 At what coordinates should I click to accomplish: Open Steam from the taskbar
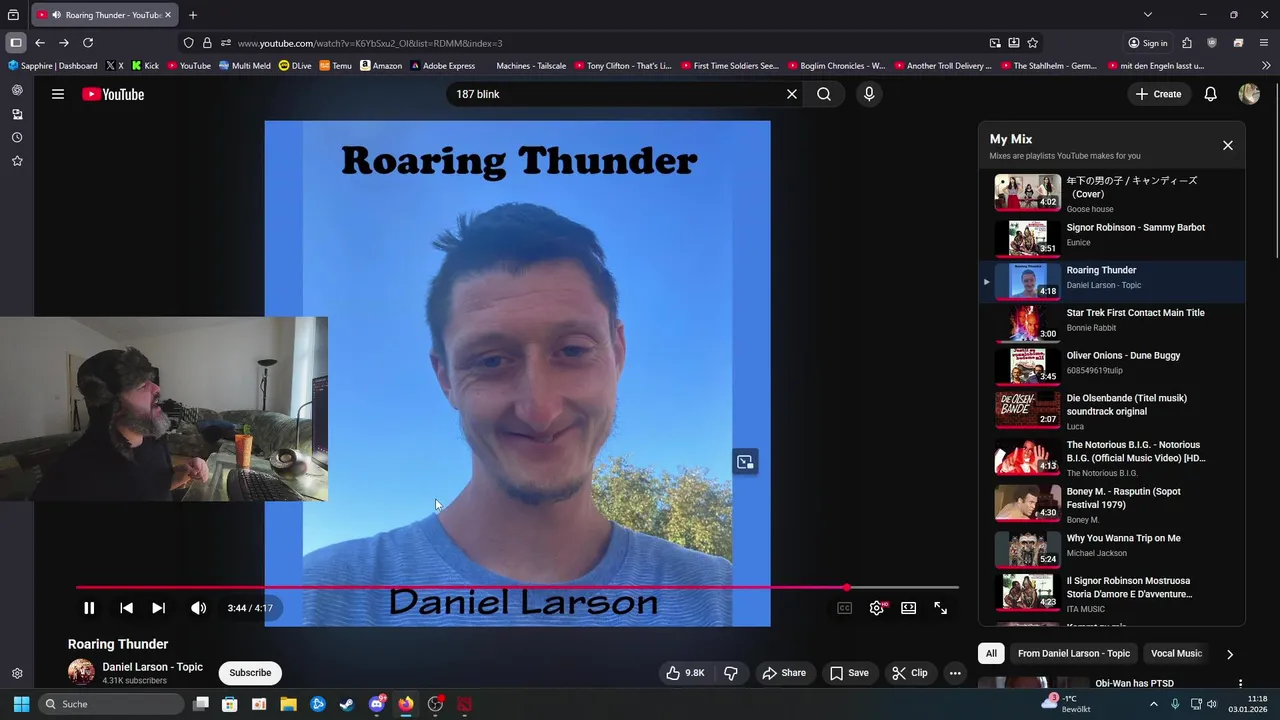click(346, 704)
